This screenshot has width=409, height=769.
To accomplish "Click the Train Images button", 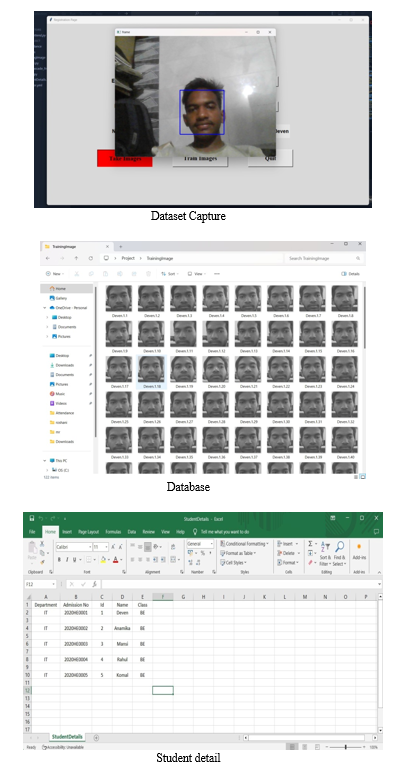I will [200, 158].
